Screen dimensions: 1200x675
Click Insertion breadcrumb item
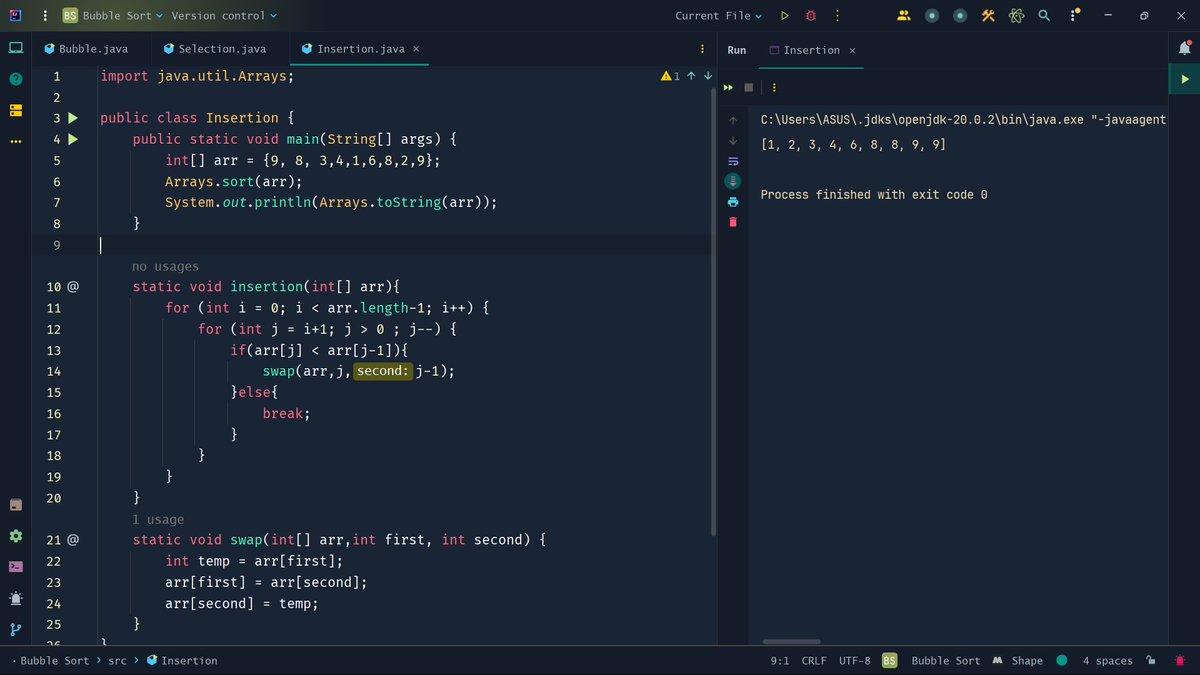181,660
